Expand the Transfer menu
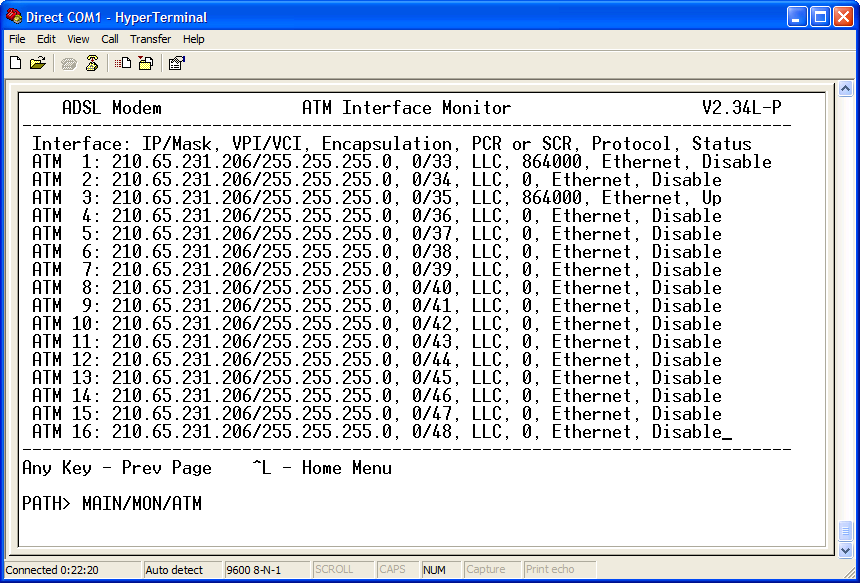 [150, 39]
